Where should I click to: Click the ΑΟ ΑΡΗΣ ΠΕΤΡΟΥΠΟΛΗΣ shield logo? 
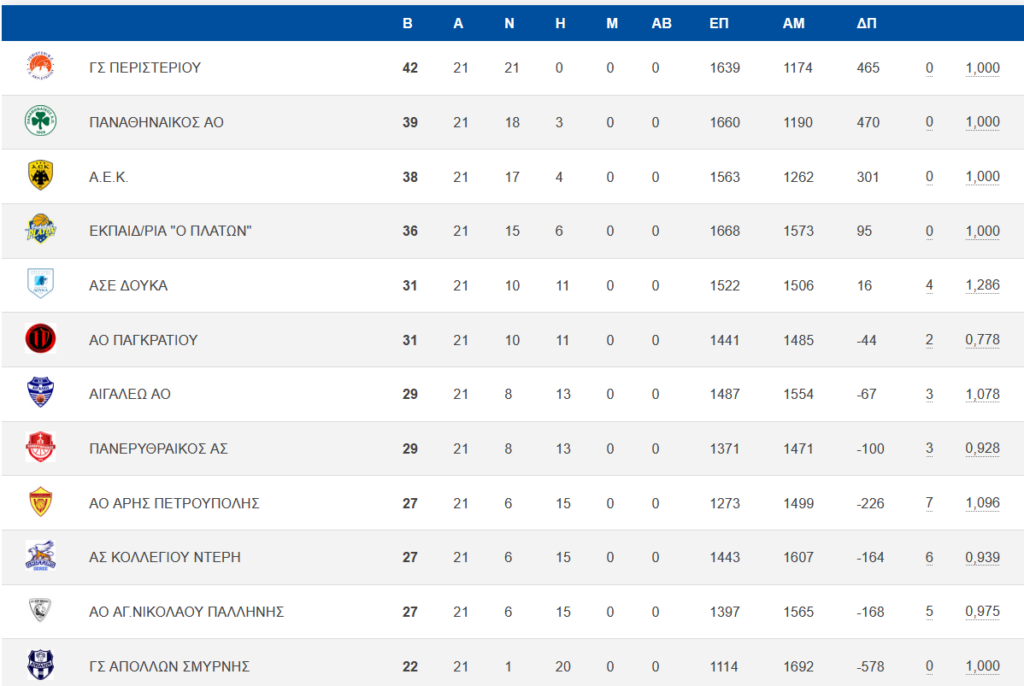pyautogui.click(x=40, y=502)
